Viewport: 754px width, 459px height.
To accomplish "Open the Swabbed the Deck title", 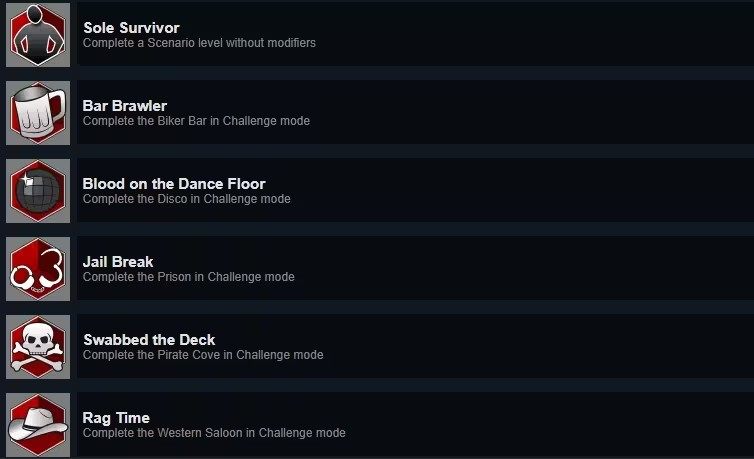I will pyautogui.click(x=149, y=339).
